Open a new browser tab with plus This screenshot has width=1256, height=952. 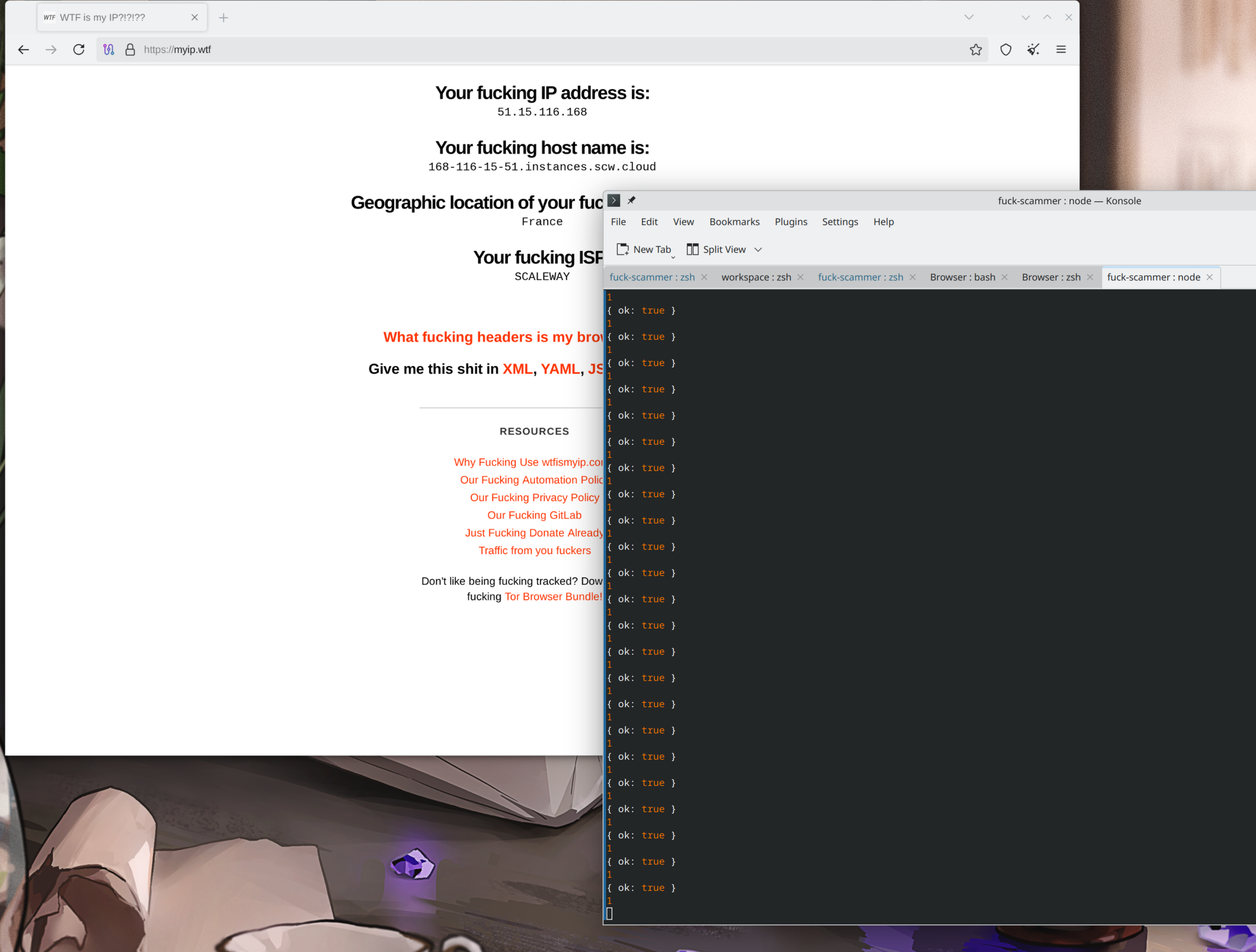pyautogui.click(x=223, y=17)
